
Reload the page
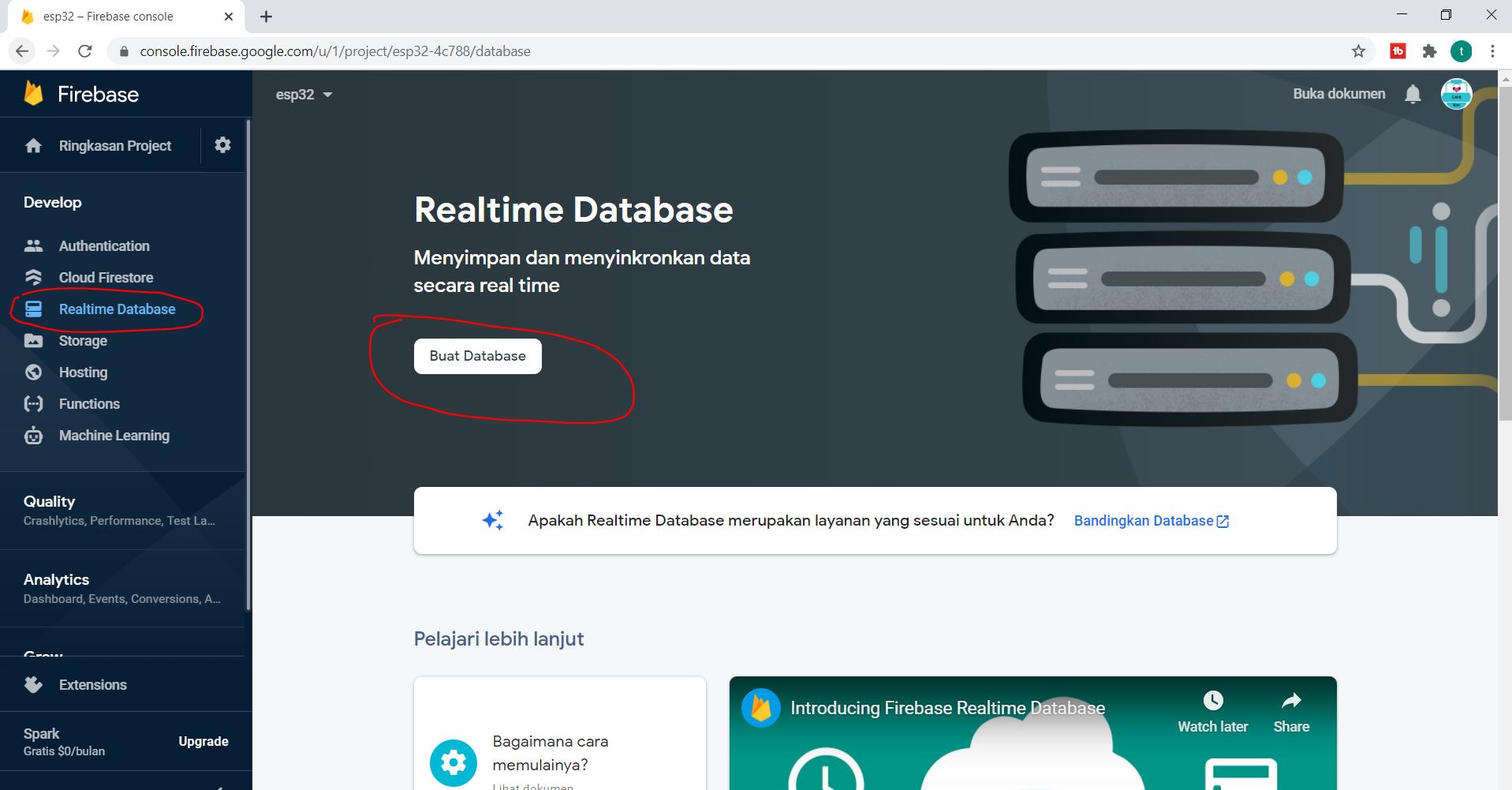tap(85, 51)
